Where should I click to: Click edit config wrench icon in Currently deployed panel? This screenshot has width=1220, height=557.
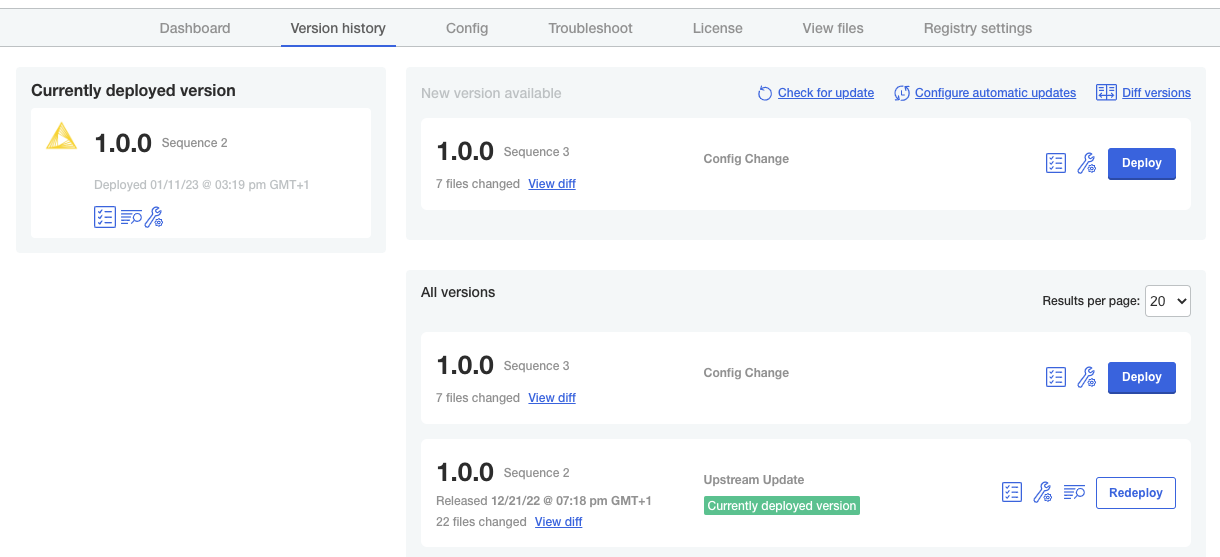click(x=154, y=217)
